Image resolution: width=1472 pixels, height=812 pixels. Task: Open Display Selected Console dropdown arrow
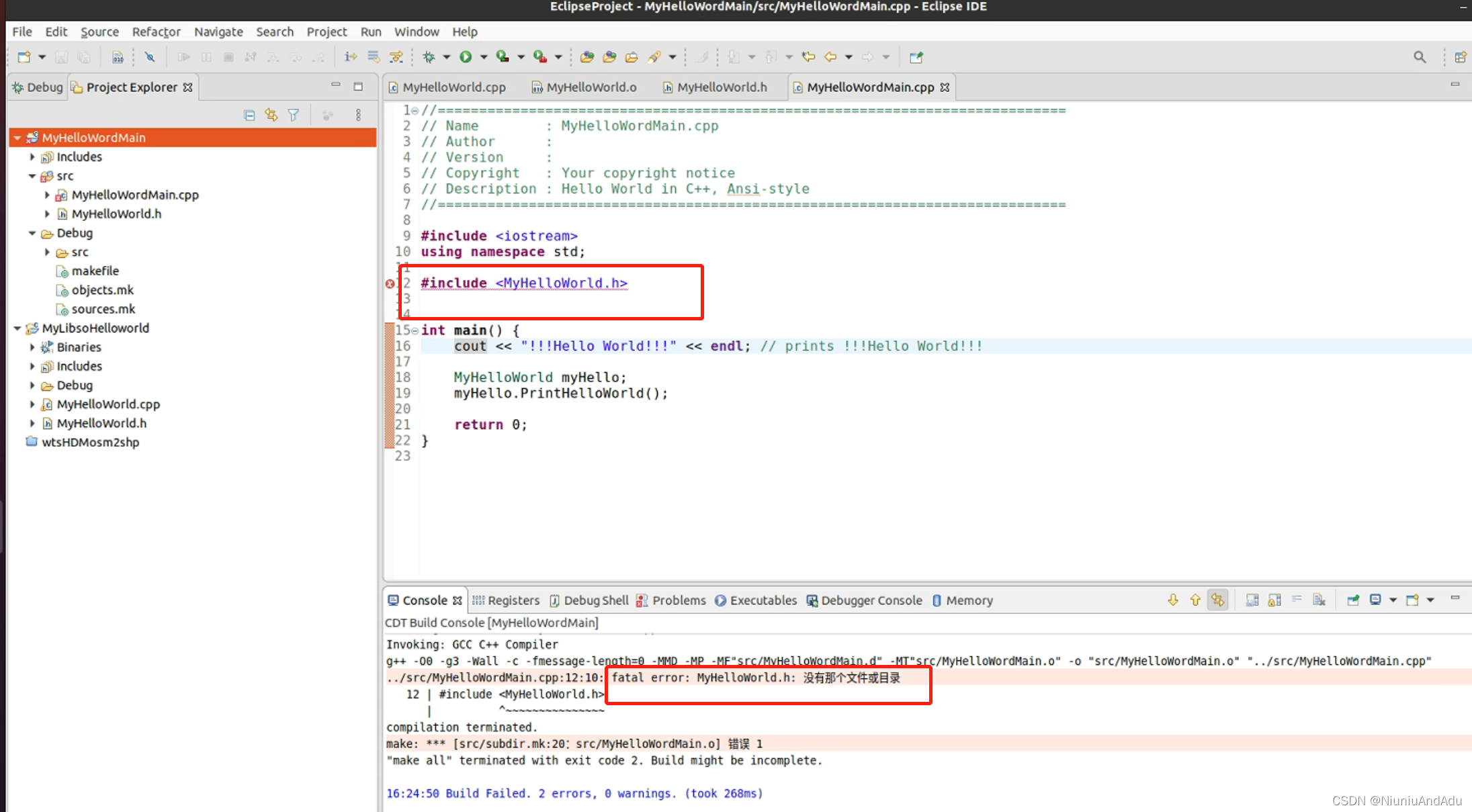click(1393, 600)
